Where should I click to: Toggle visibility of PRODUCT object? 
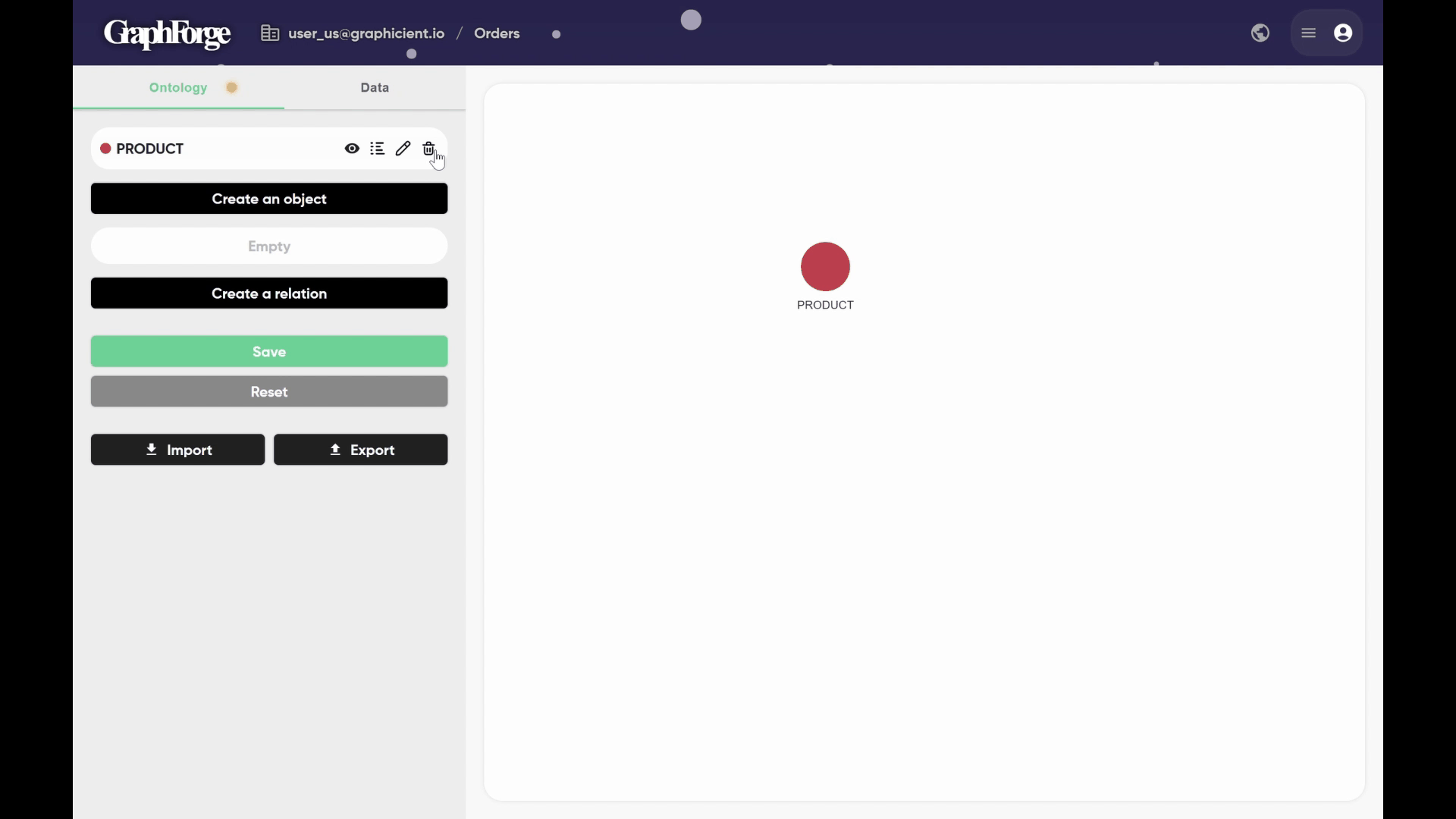352,149
